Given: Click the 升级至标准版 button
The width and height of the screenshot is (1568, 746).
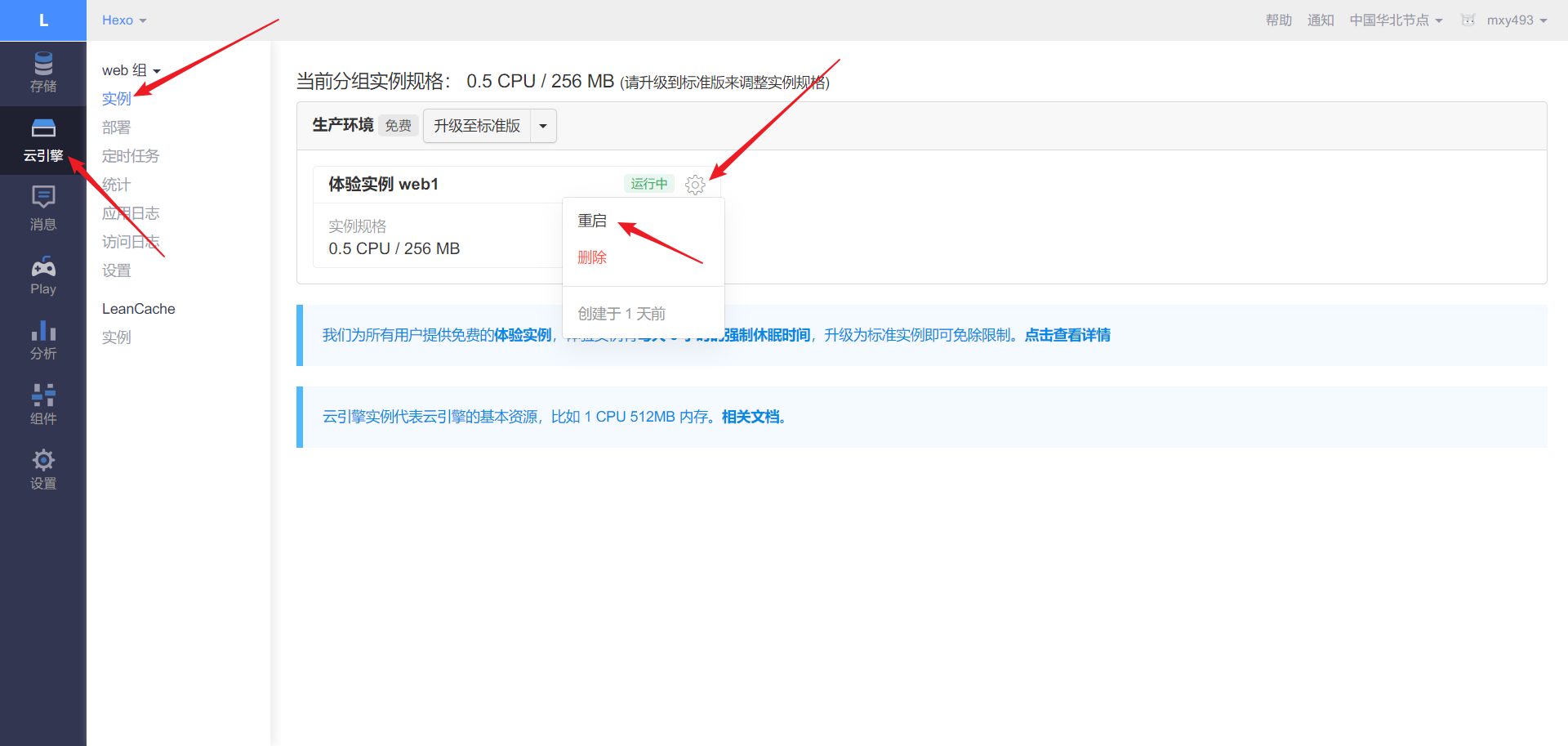Looking at the screenshot, I should click(x=477, y=126).
